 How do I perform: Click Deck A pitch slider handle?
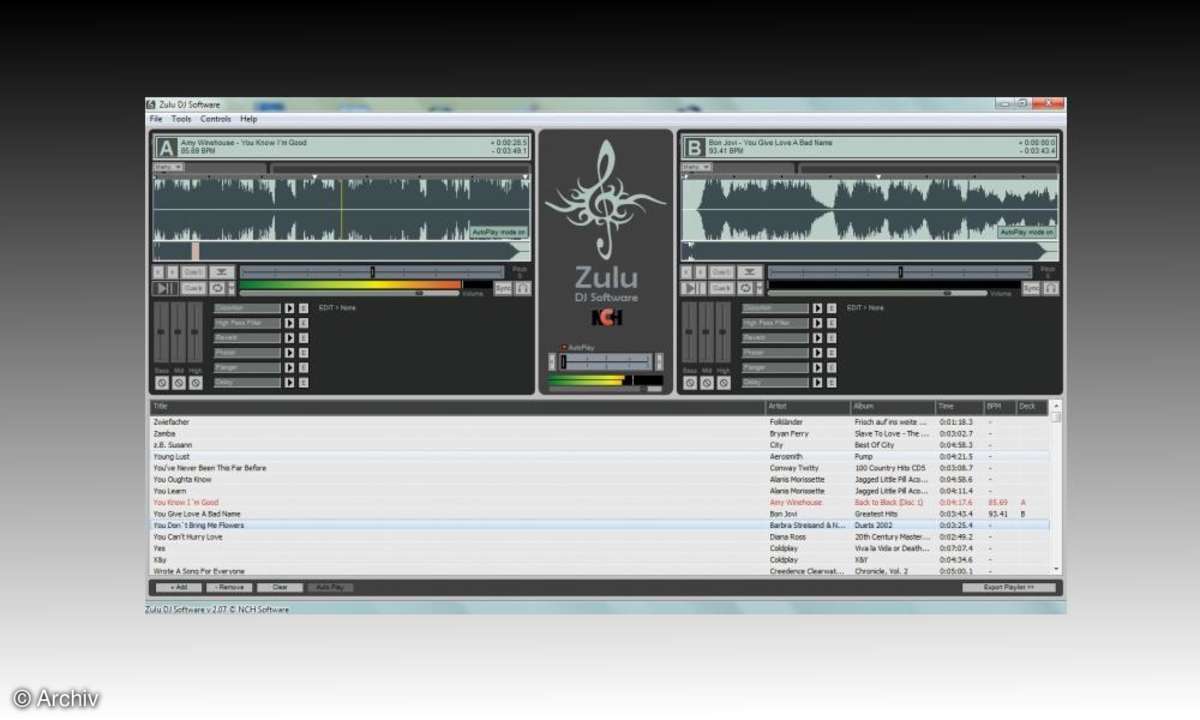click(373, 272)
